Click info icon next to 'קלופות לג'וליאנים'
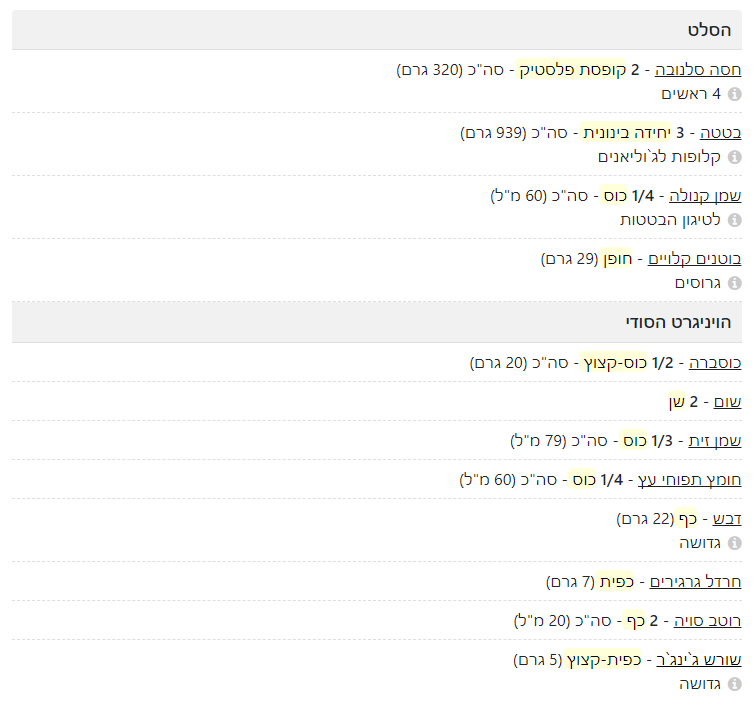This screenshot has height=718, width=754. (735, 157)
